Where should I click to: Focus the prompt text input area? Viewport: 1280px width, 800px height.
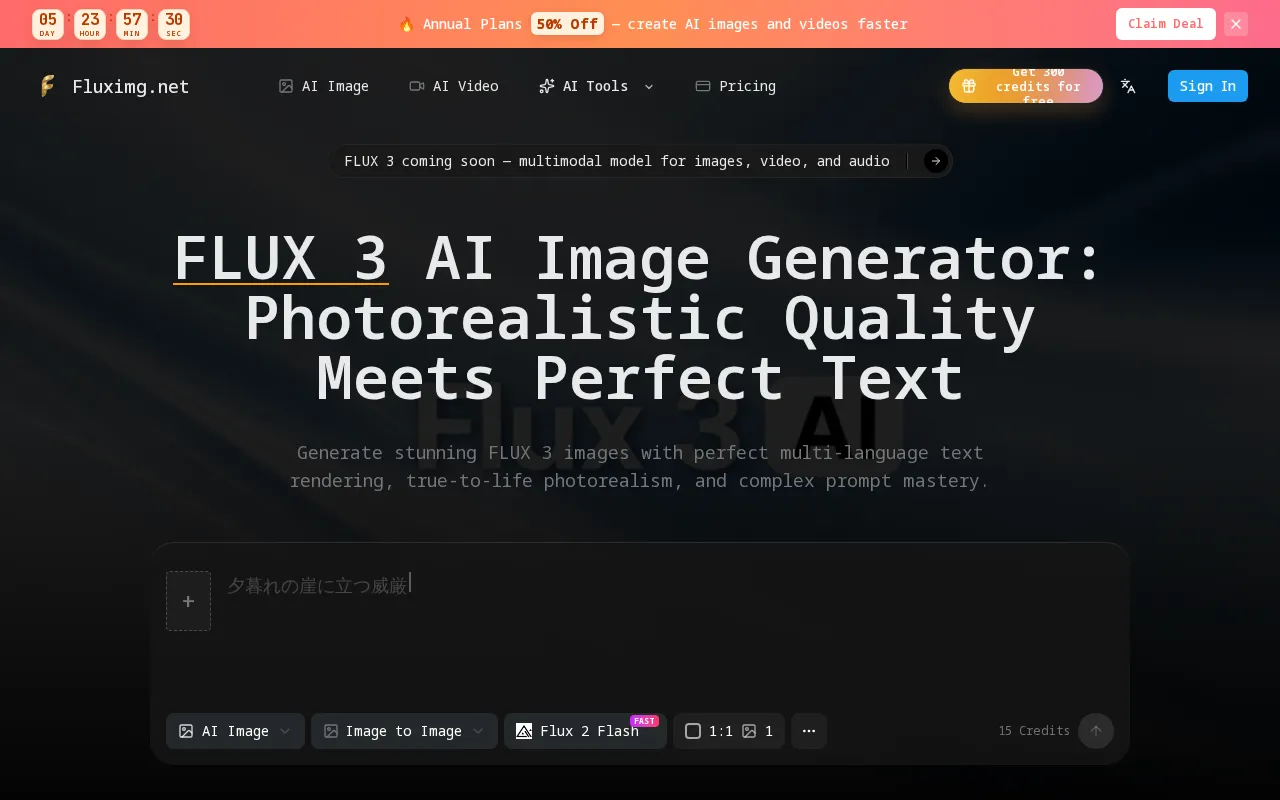[x=668, y=630]
